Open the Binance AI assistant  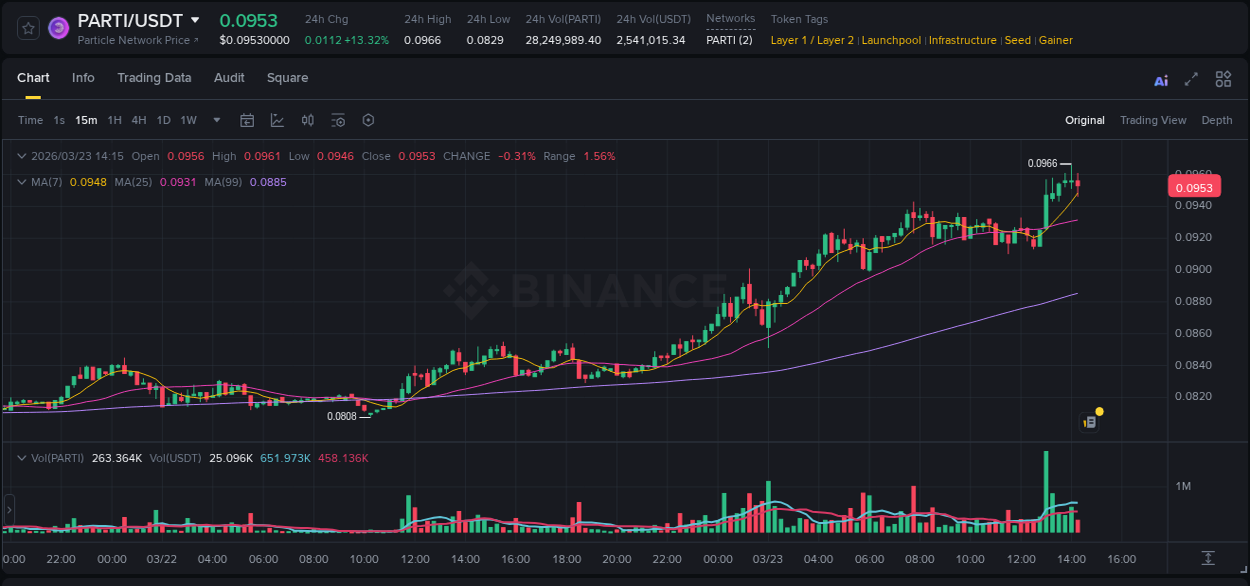coord(1161,79)
